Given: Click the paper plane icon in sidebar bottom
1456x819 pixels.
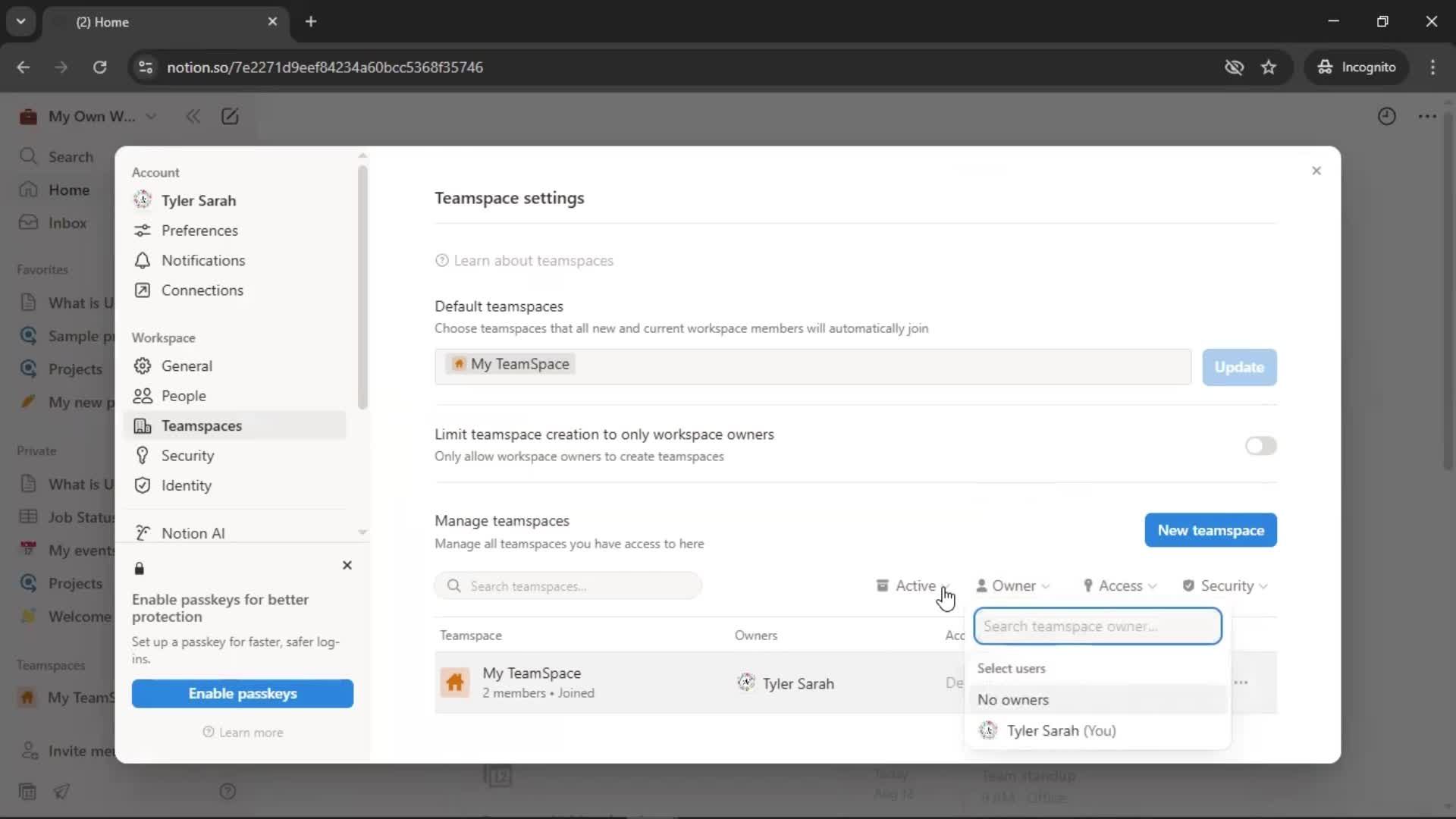Looking at the screenshot, I should pos(62,791).
